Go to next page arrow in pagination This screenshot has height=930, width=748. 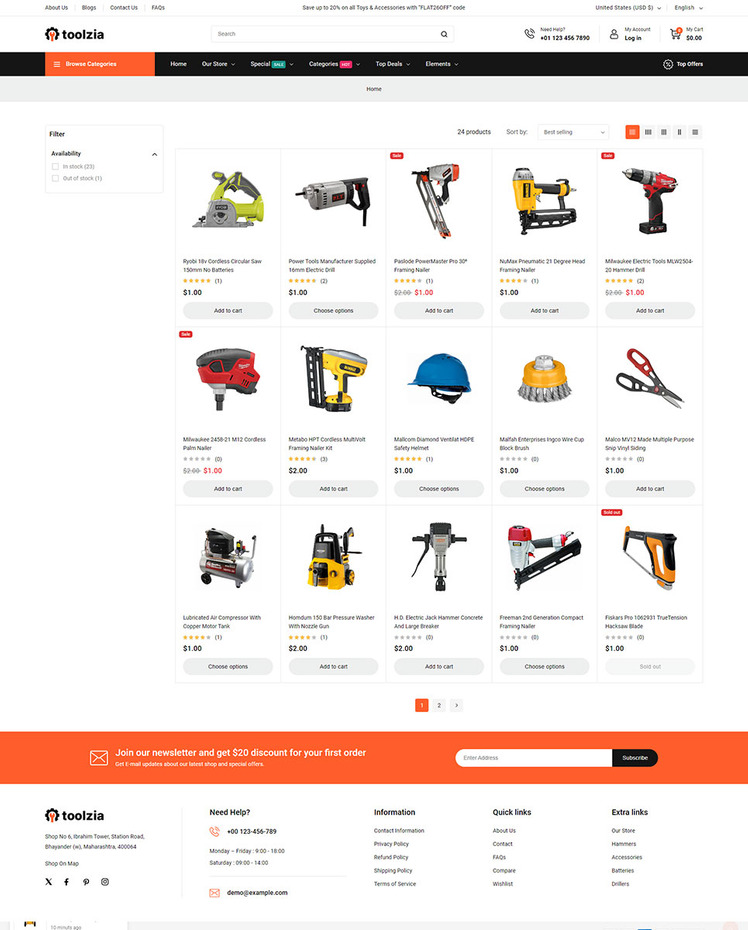(x=456, y=705)
